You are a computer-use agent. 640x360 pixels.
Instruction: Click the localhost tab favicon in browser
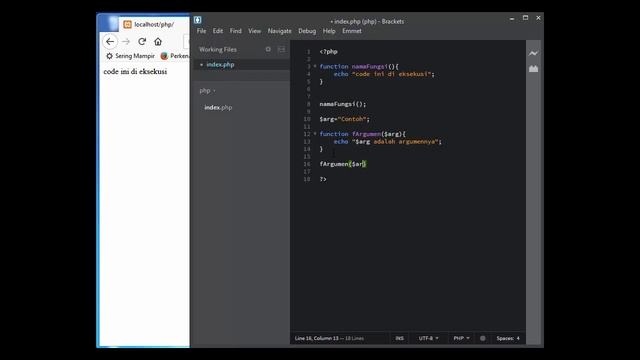[x=127, y=24]
